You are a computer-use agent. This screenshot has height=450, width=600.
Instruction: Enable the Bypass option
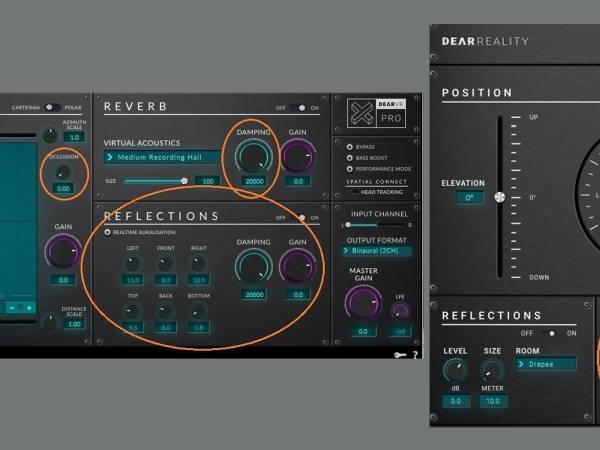coord(349,147)
